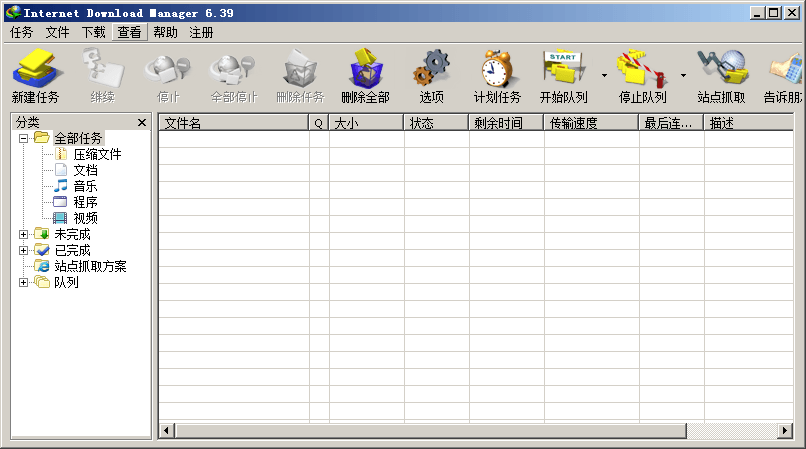Sort by 文件名 column header

(x=233, y=123)
